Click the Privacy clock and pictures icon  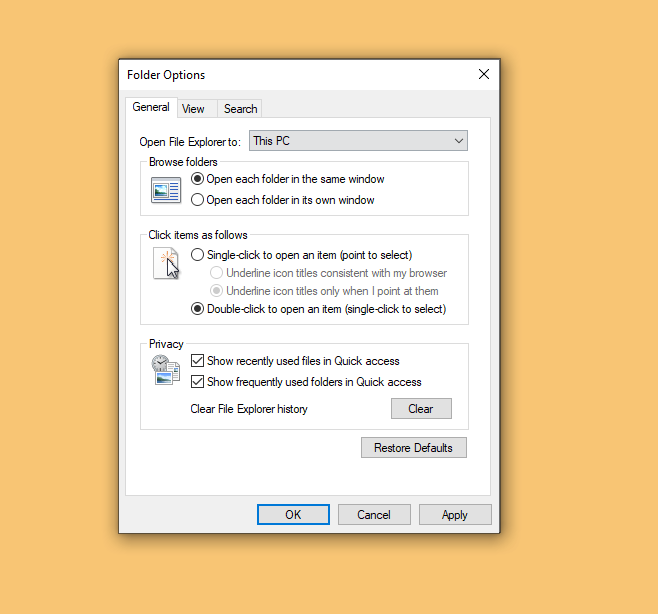pos(166,370)
